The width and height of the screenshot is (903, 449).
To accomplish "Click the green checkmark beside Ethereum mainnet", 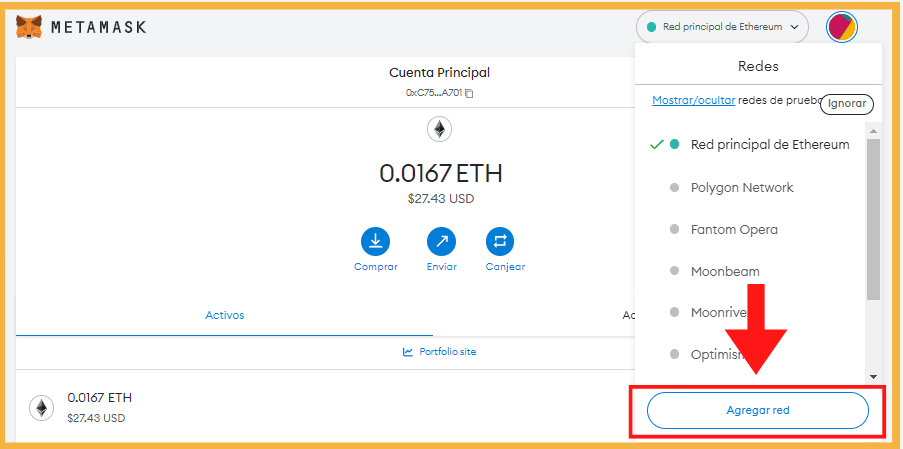I will (x=657, y=144).
